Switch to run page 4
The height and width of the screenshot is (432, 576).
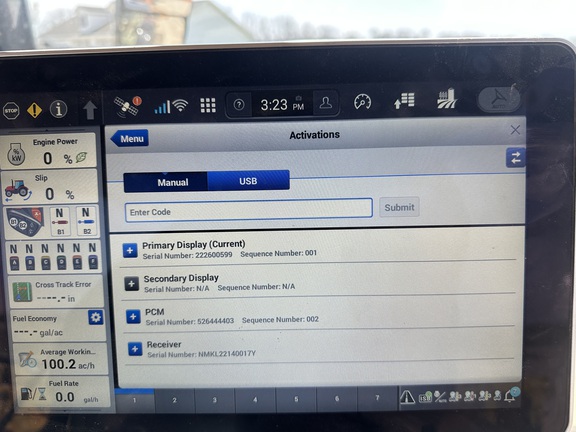coord(255,399)
